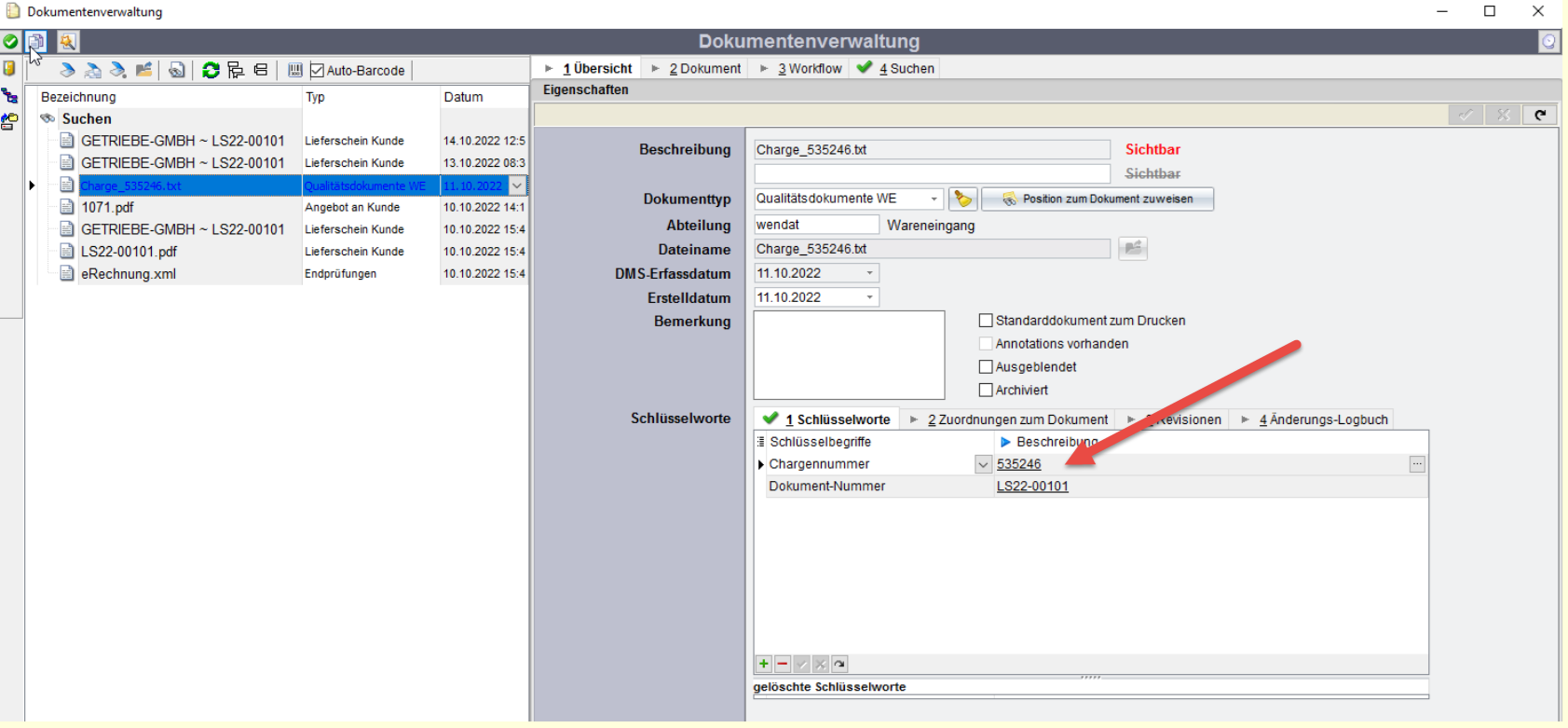Enable the Ausgeblendet checkbox
The image size is (1568, 728).
[x=986, y=367]
